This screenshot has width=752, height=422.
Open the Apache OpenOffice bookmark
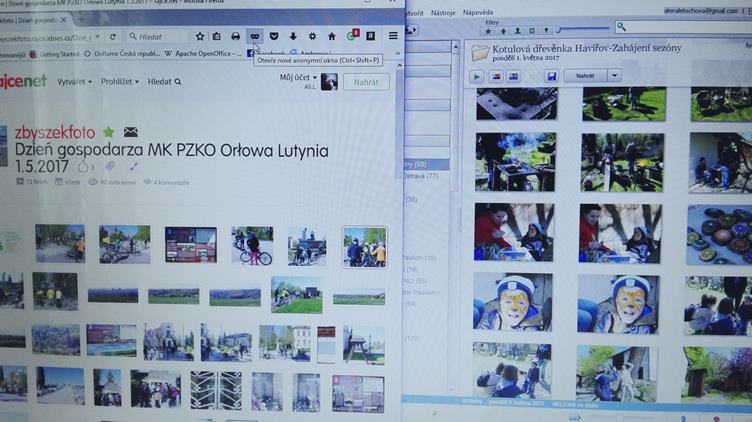point(203,54)
